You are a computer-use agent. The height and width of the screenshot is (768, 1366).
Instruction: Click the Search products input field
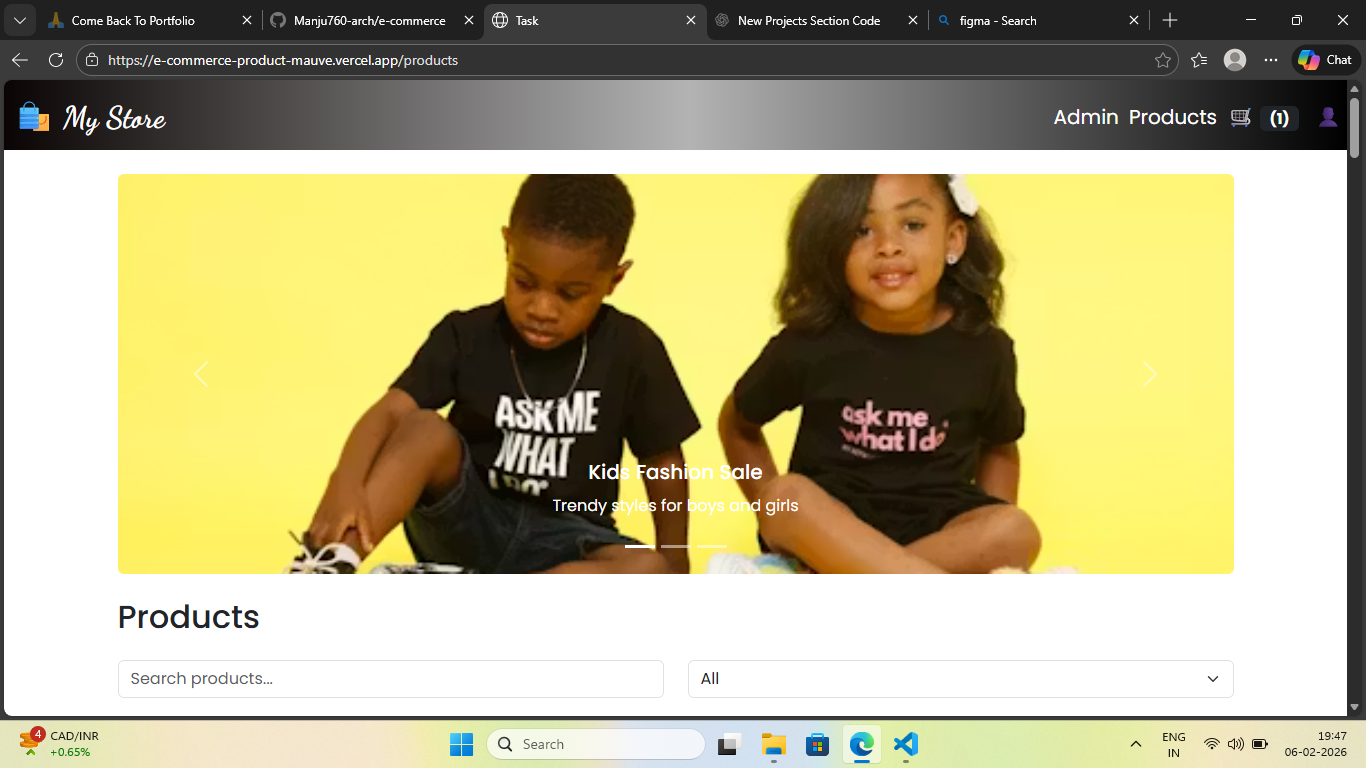[390, 679]
